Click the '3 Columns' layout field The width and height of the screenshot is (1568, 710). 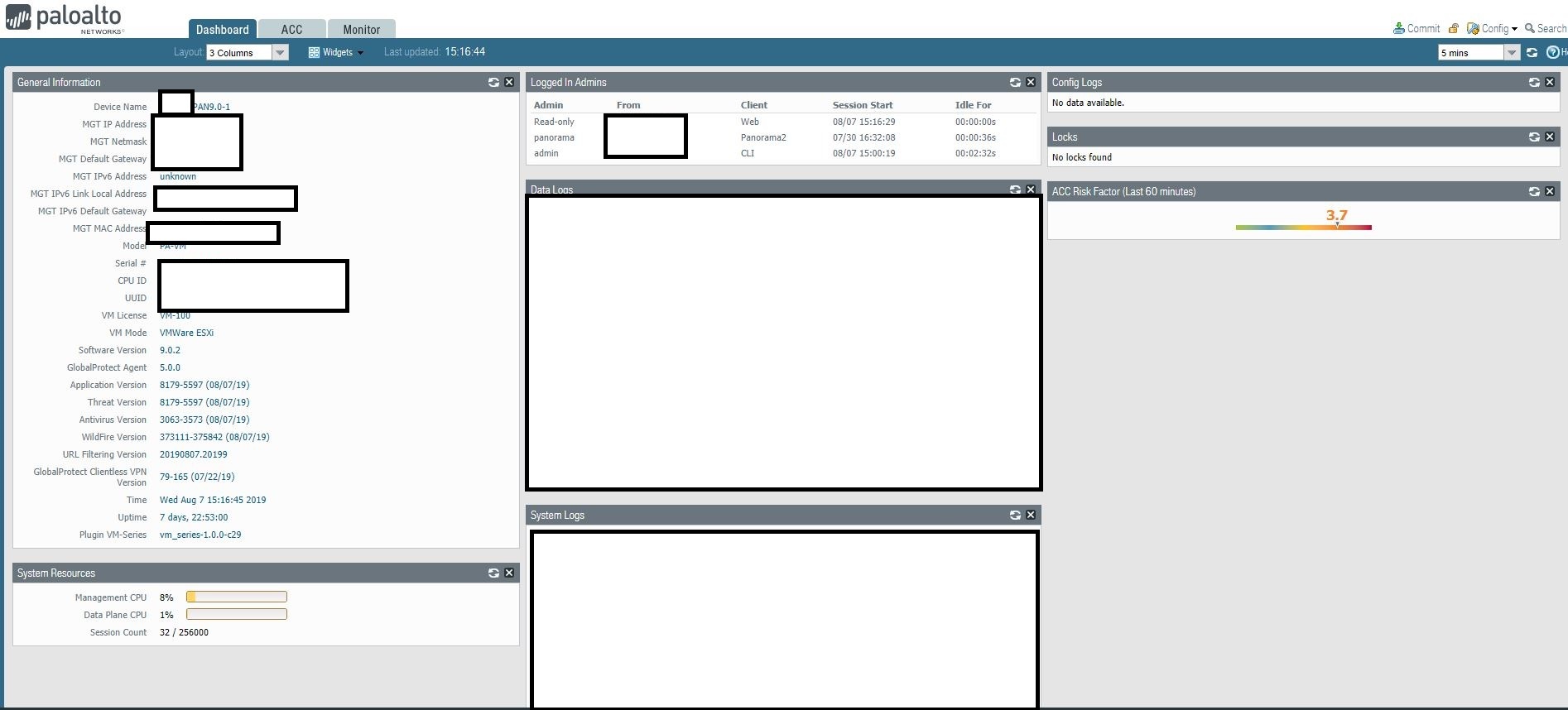[239, 53]
